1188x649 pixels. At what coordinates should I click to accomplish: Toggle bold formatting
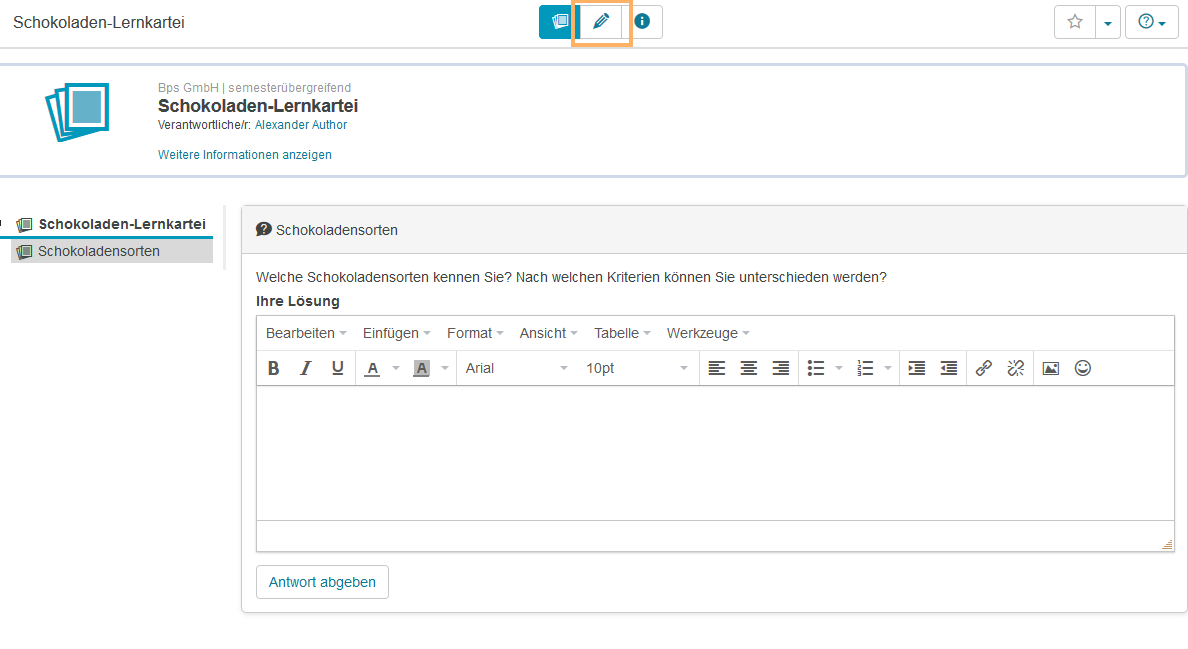tap(273, 368)
